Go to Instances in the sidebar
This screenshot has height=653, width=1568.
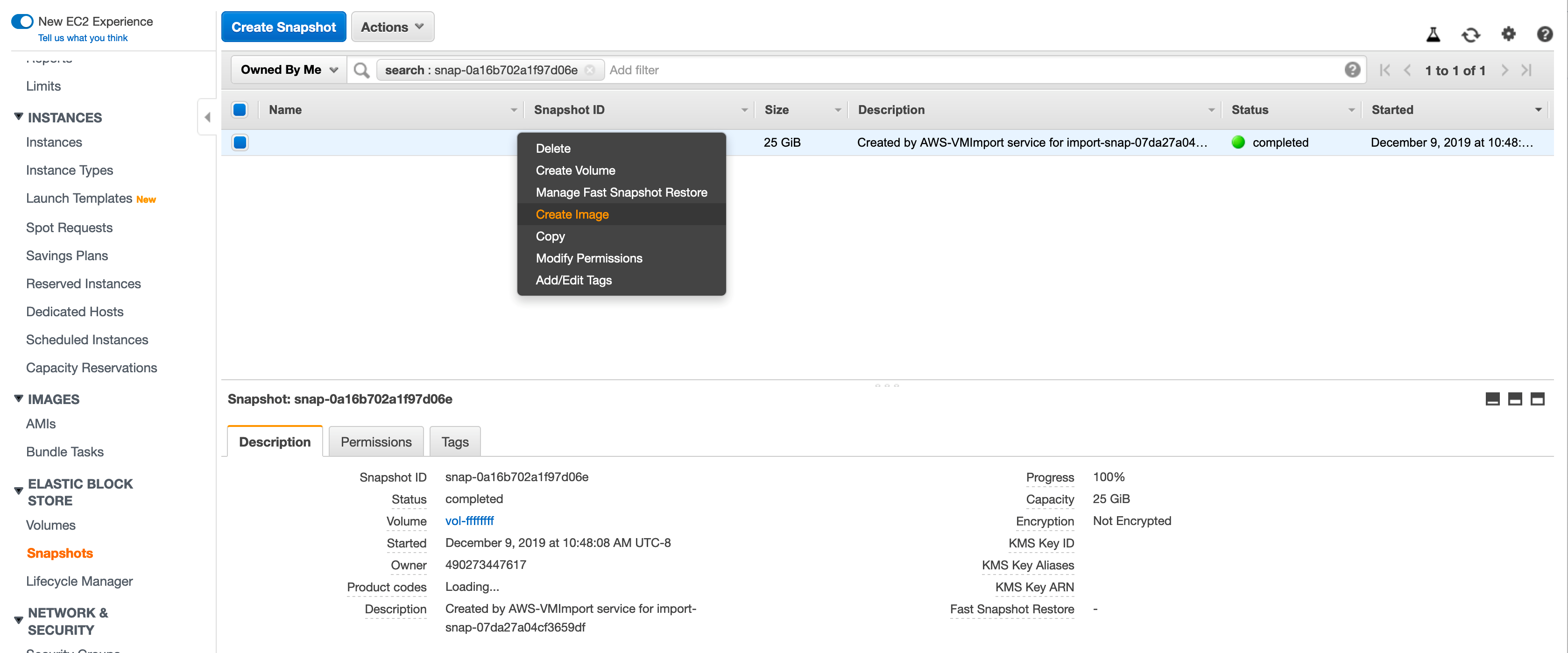(54, 142)
